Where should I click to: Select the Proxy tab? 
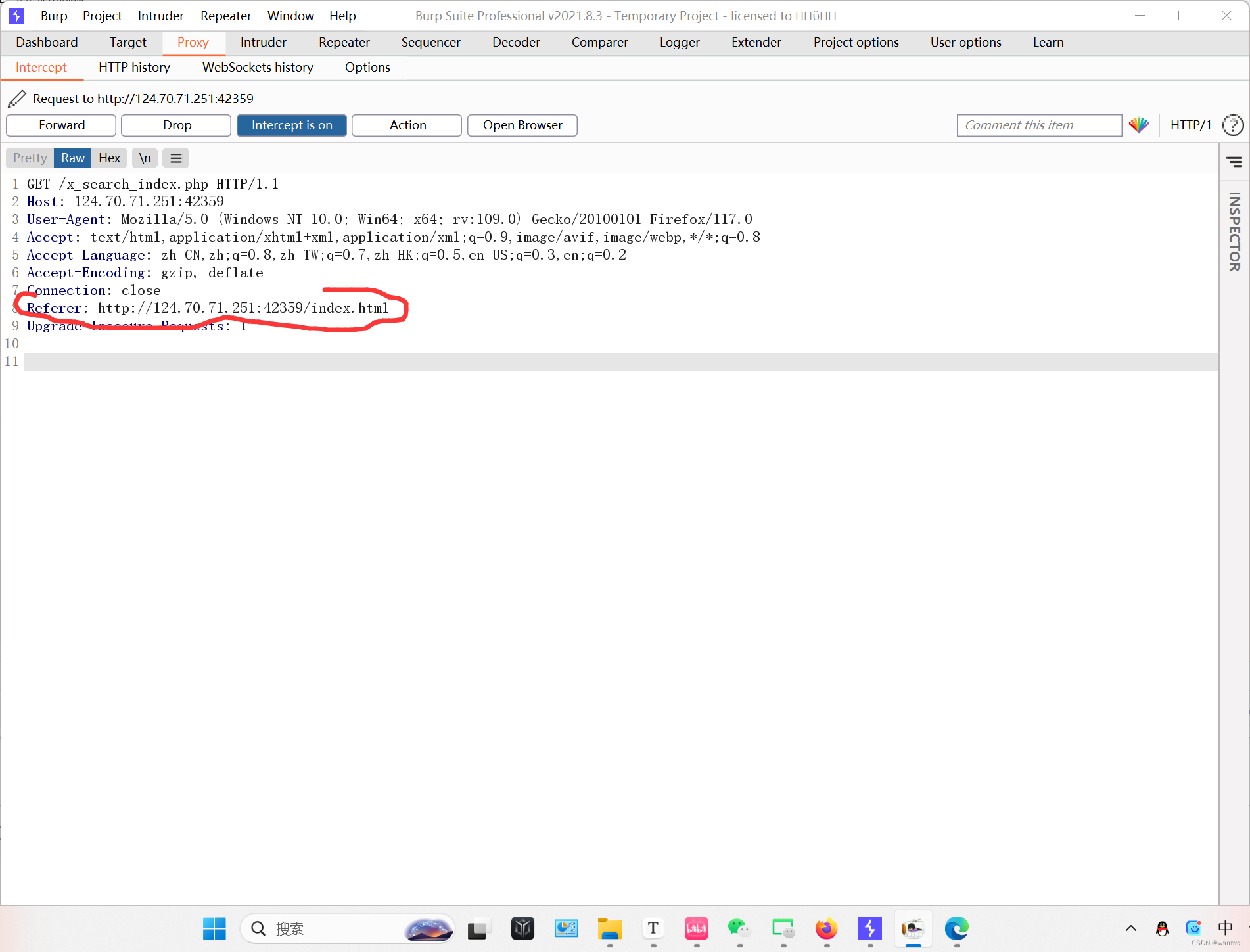pyautogui.click(x=193, y=42)
